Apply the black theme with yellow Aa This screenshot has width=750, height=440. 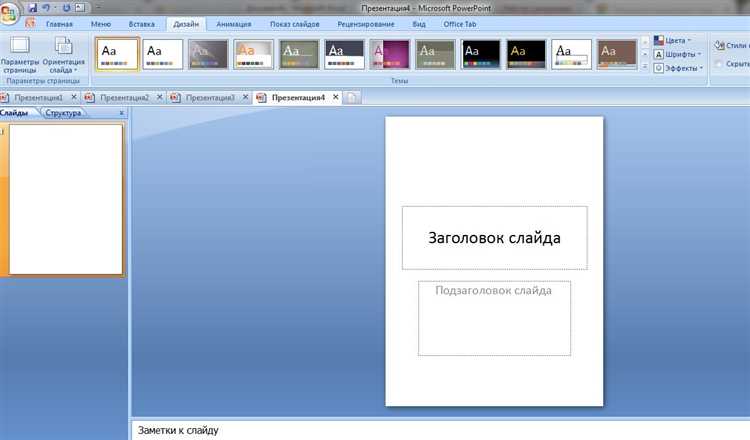[526, 54]
